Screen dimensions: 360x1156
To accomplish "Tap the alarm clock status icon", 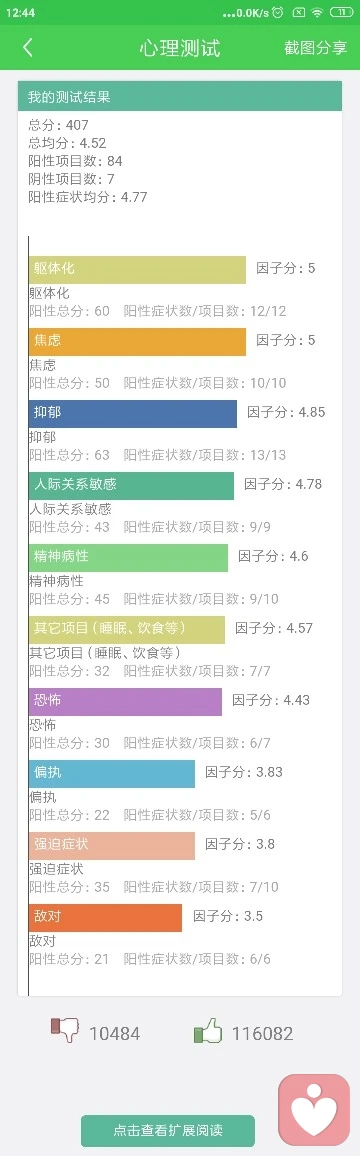I will (277, 13).
